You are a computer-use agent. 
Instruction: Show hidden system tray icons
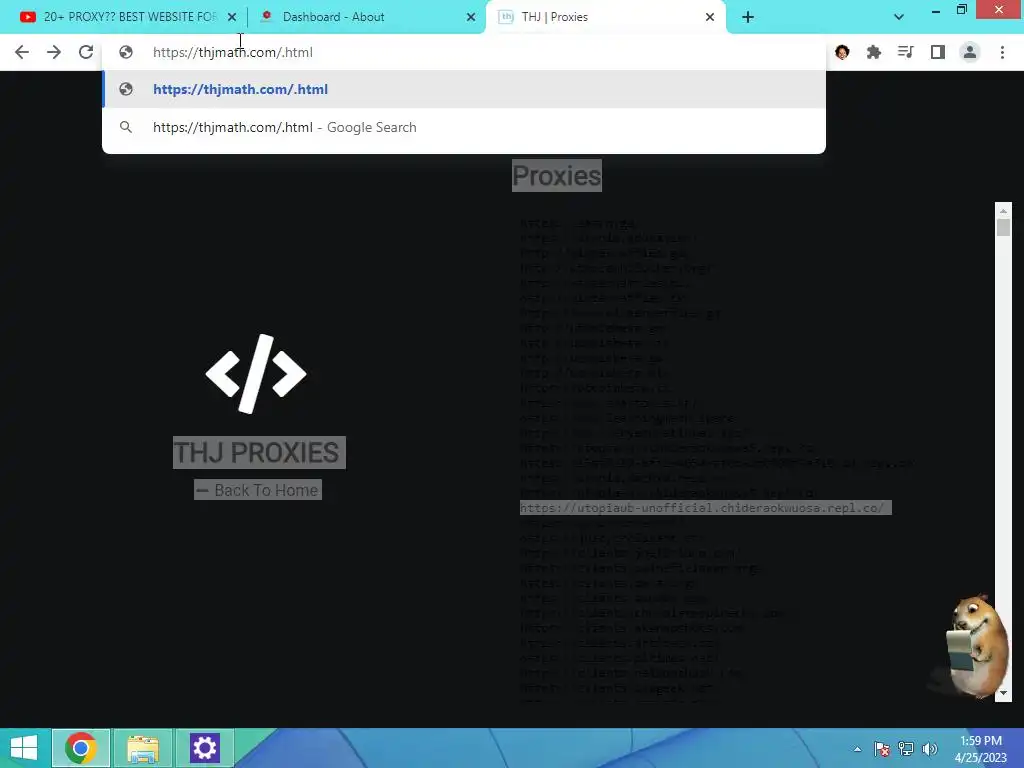click(857, 749)
